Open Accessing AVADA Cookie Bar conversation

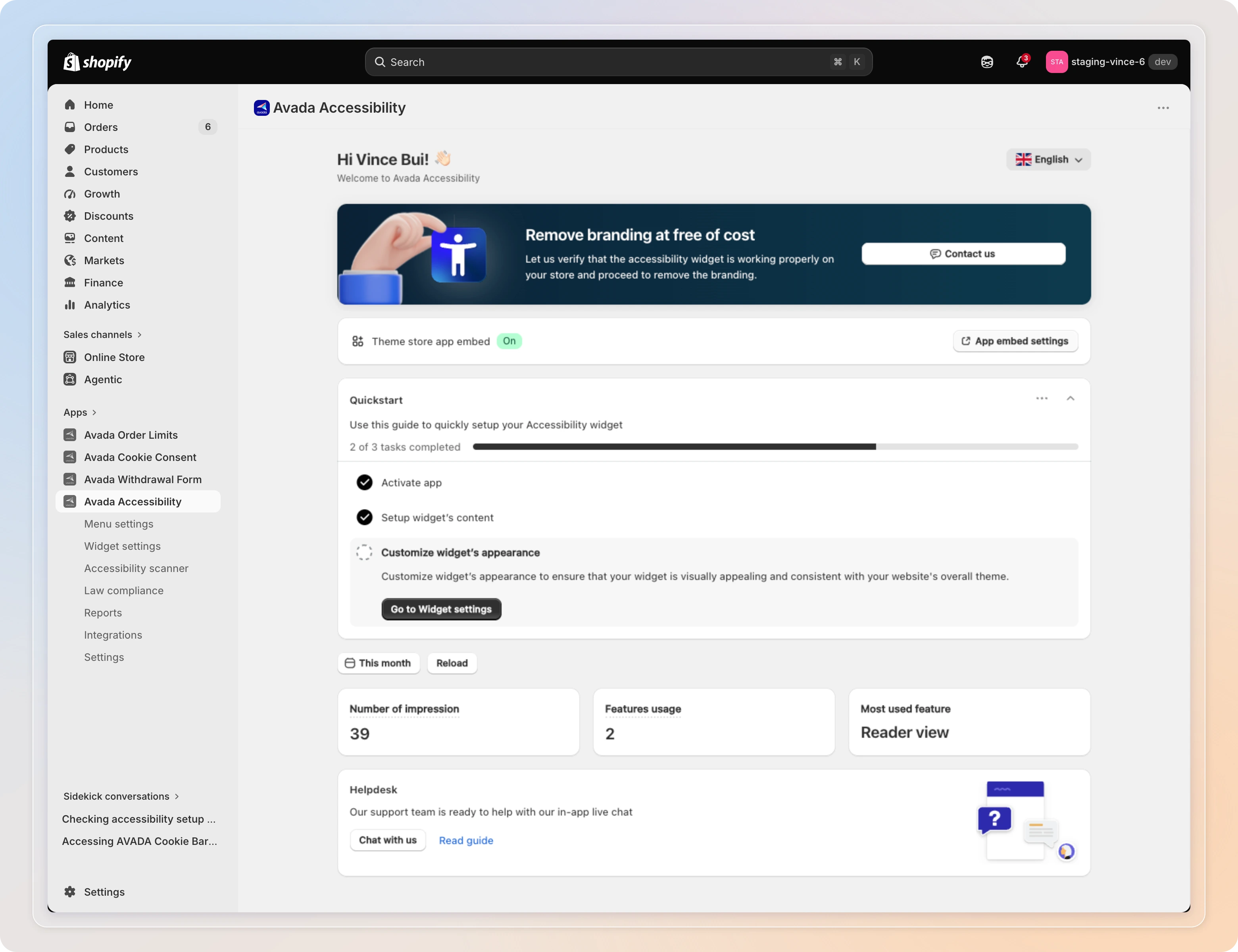[139, 841]
